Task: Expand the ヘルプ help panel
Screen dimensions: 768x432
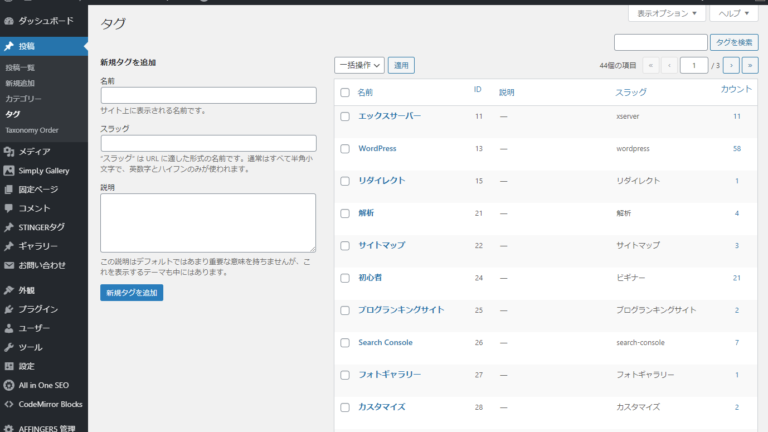Action: (734, 14)
